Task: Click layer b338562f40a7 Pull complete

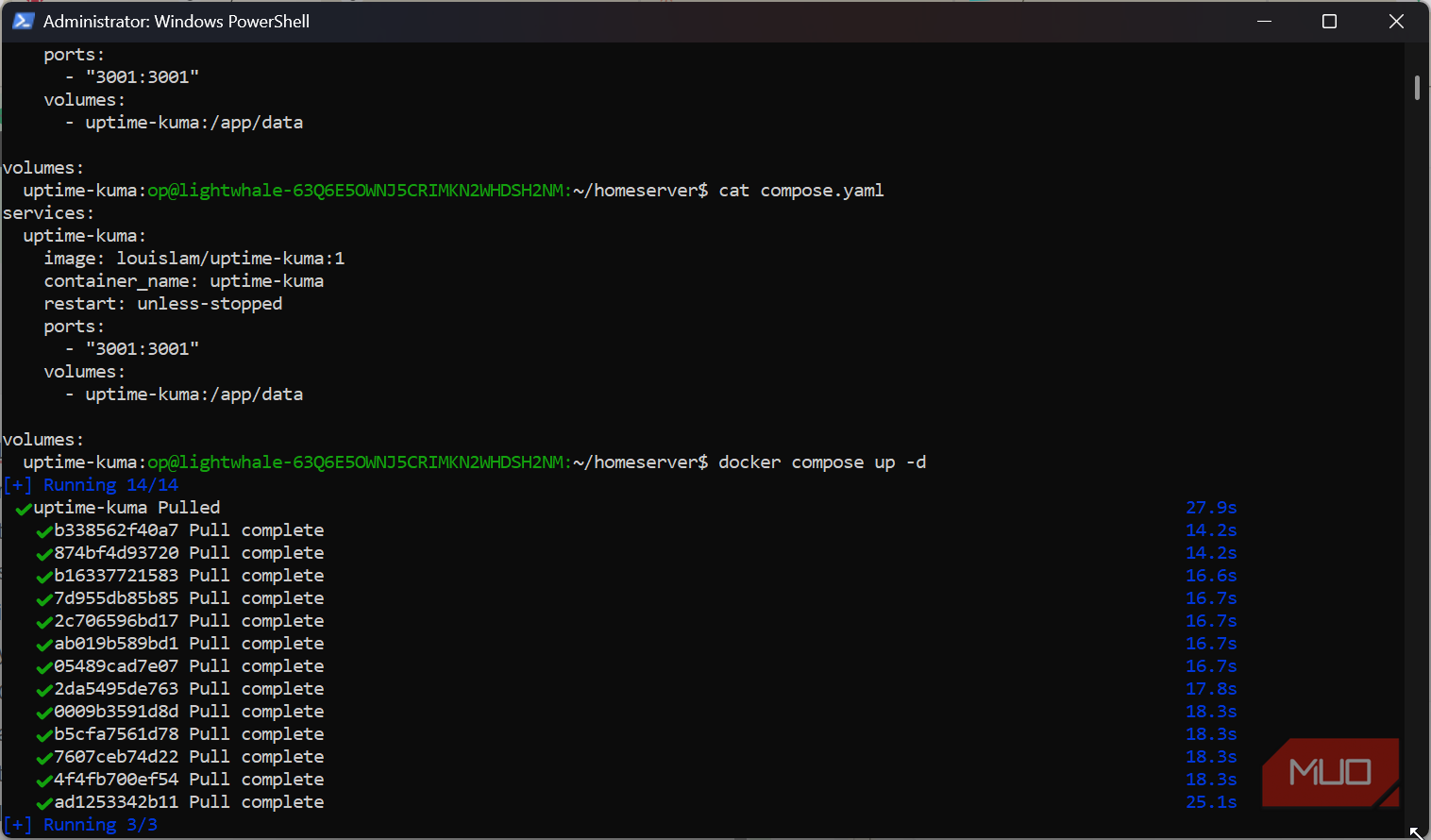Action: point(189,530)
